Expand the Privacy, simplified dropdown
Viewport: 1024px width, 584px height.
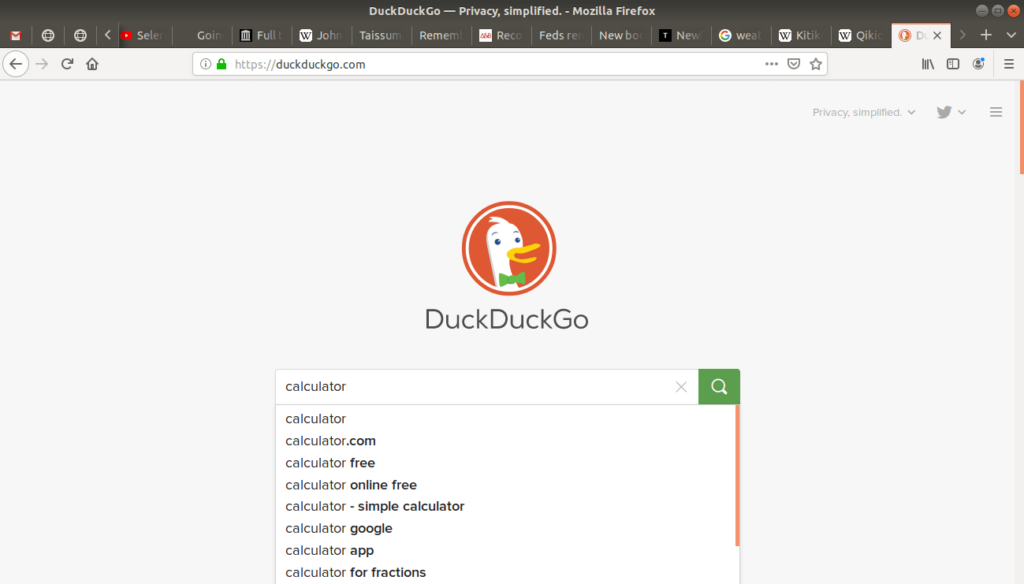coord(863,112)
